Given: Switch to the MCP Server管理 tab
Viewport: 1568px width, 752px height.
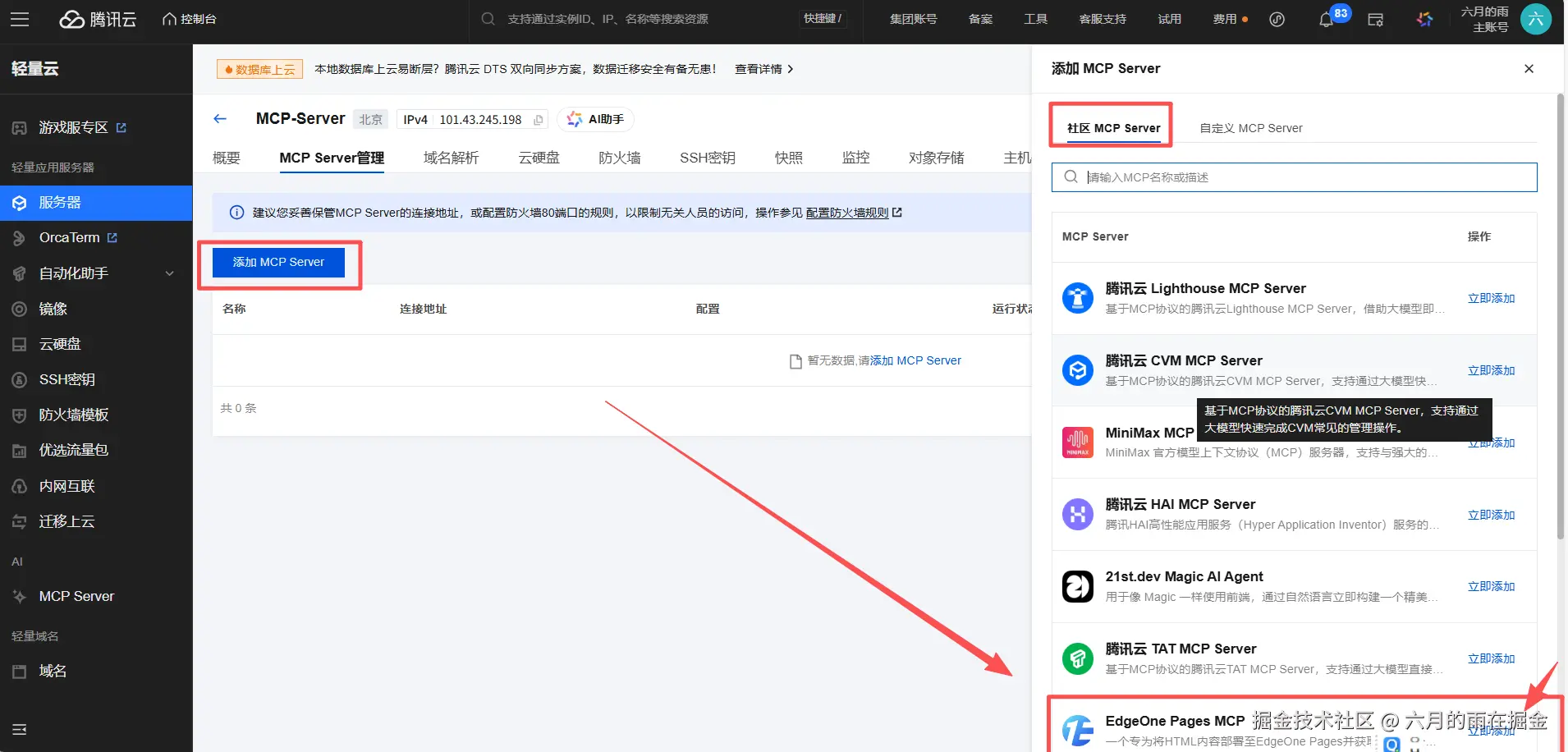Looking at the screenshot, I should [332, 158].
